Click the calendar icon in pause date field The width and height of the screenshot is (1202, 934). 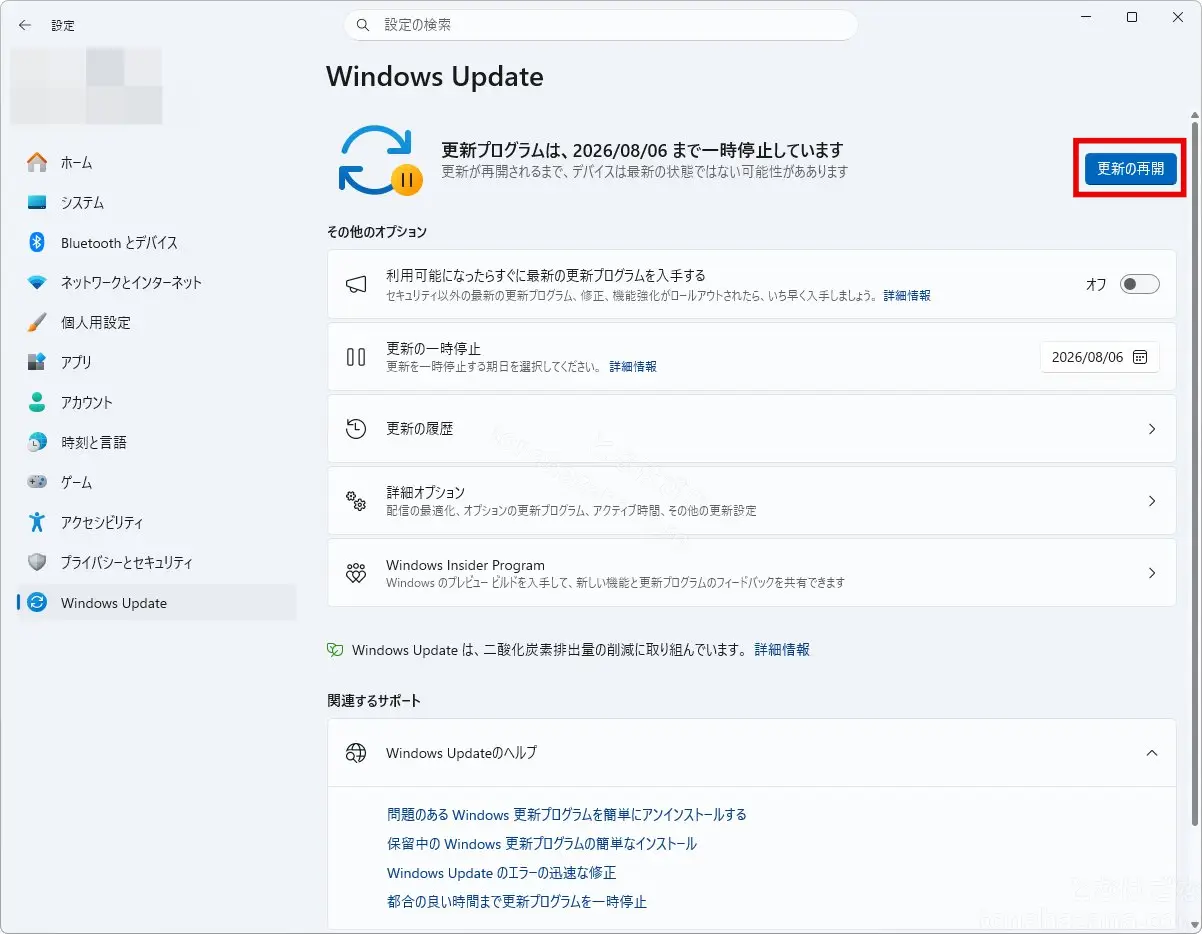[x=1140, y=357]
